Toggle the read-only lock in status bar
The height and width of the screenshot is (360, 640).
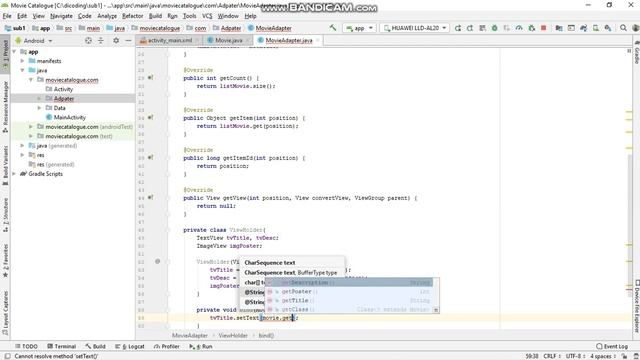(x=624, y=356)
